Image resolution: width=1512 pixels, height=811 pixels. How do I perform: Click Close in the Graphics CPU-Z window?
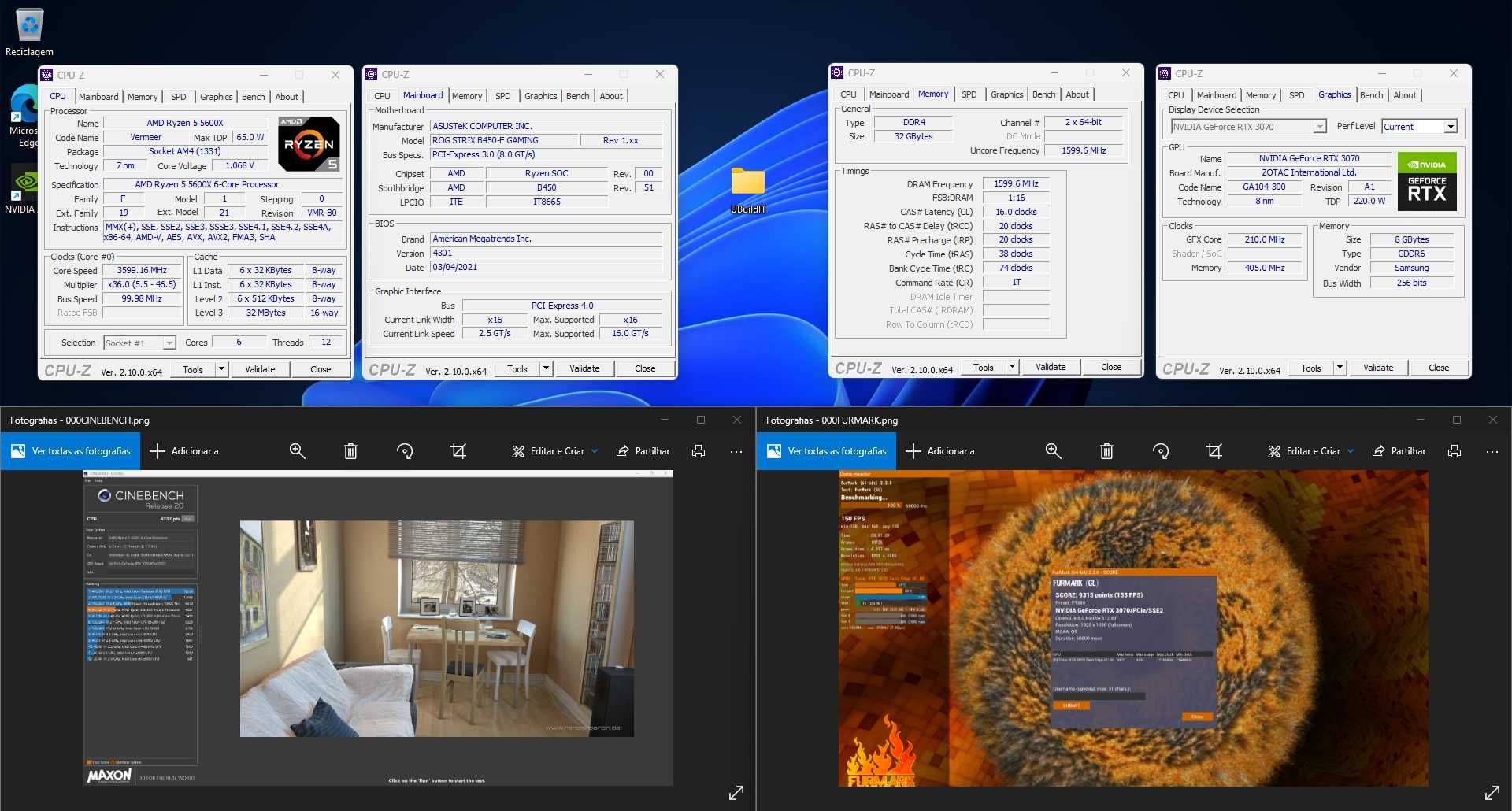tap(1439, 368)
